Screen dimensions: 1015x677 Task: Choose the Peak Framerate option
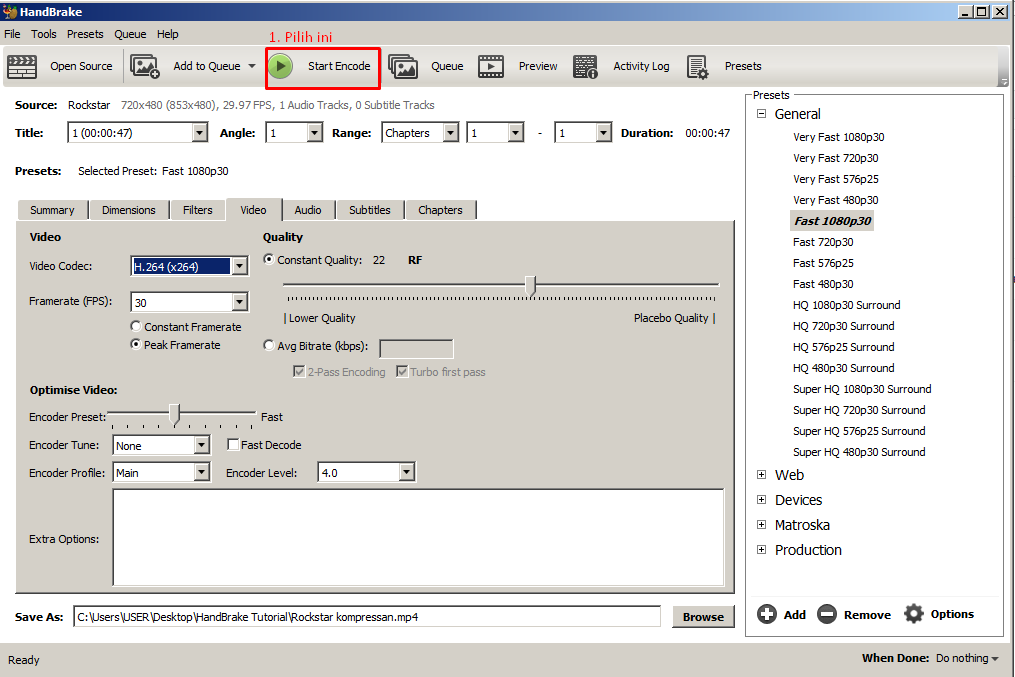point(136,344)
